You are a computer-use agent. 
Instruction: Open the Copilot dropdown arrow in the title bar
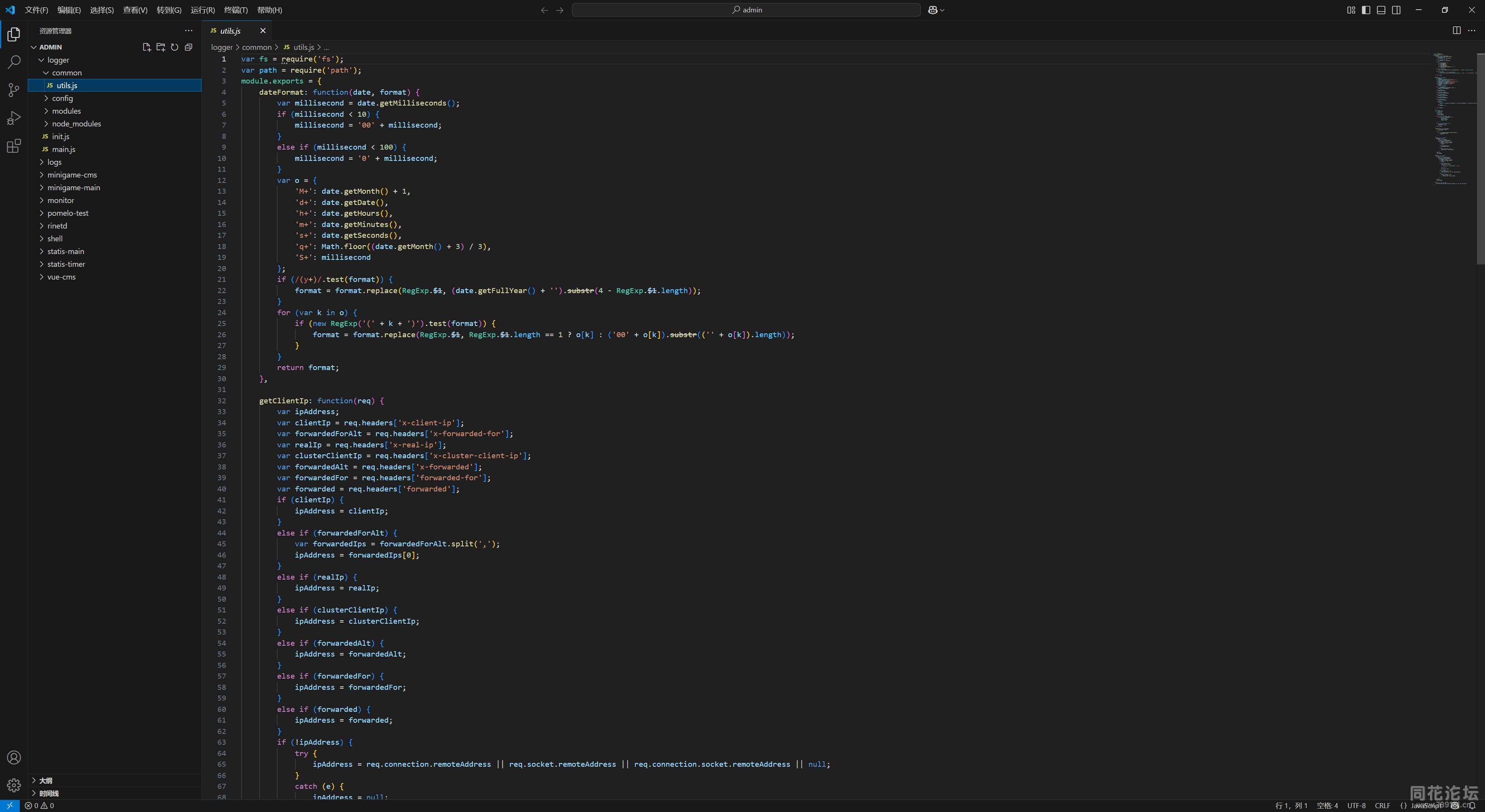(942, 10)
